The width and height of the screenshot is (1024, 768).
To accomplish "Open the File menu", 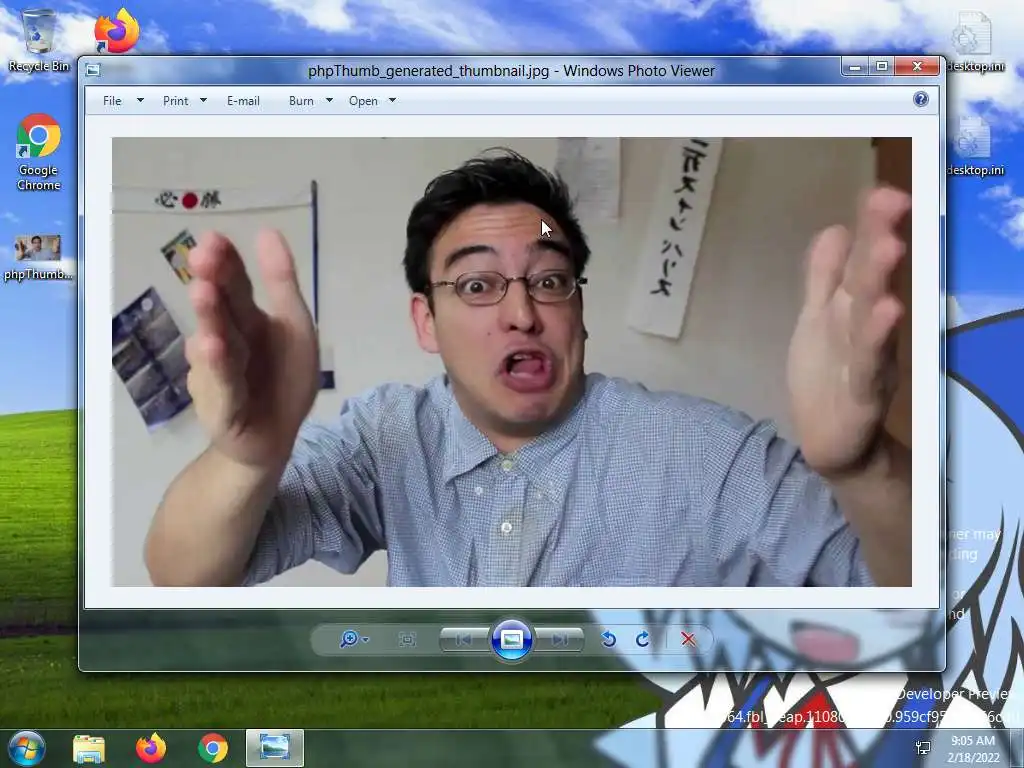I will pyautogui.click(x=112, y=101).
